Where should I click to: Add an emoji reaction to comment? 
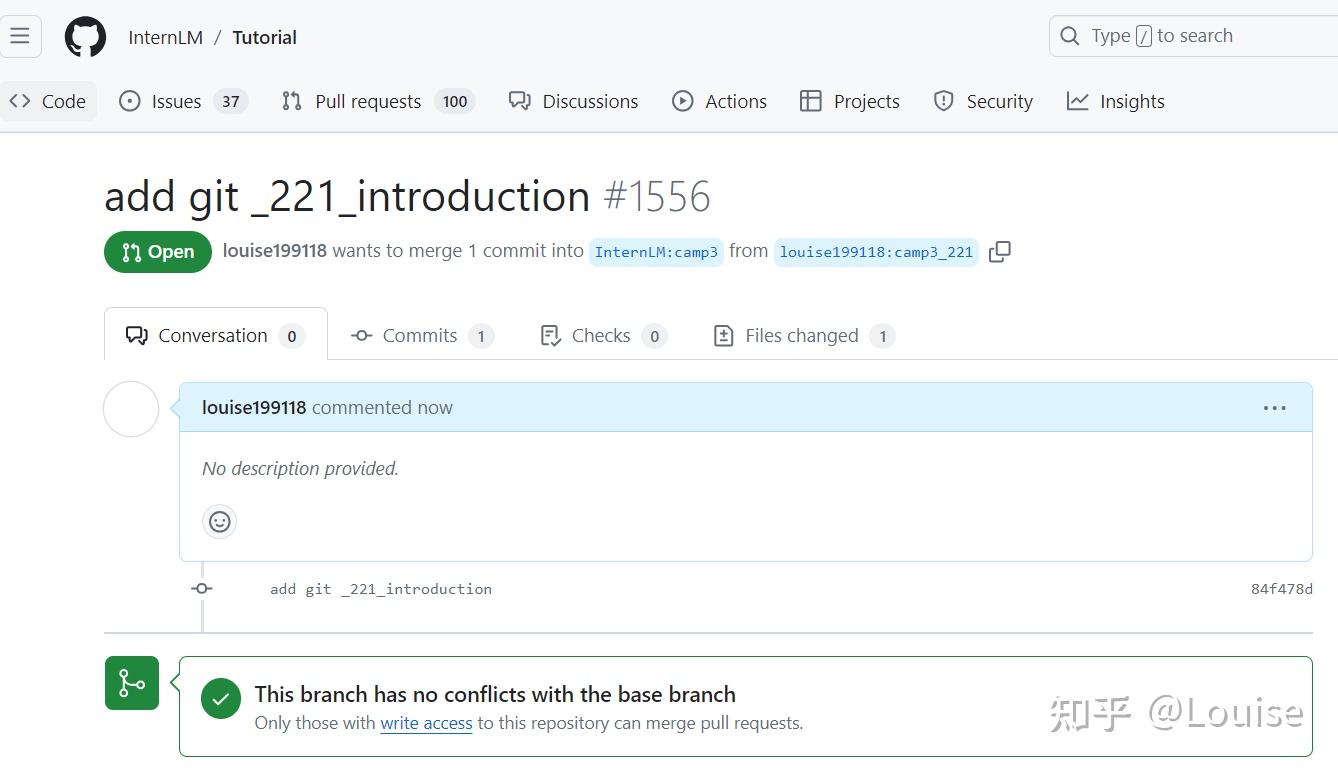coord(220,521)
